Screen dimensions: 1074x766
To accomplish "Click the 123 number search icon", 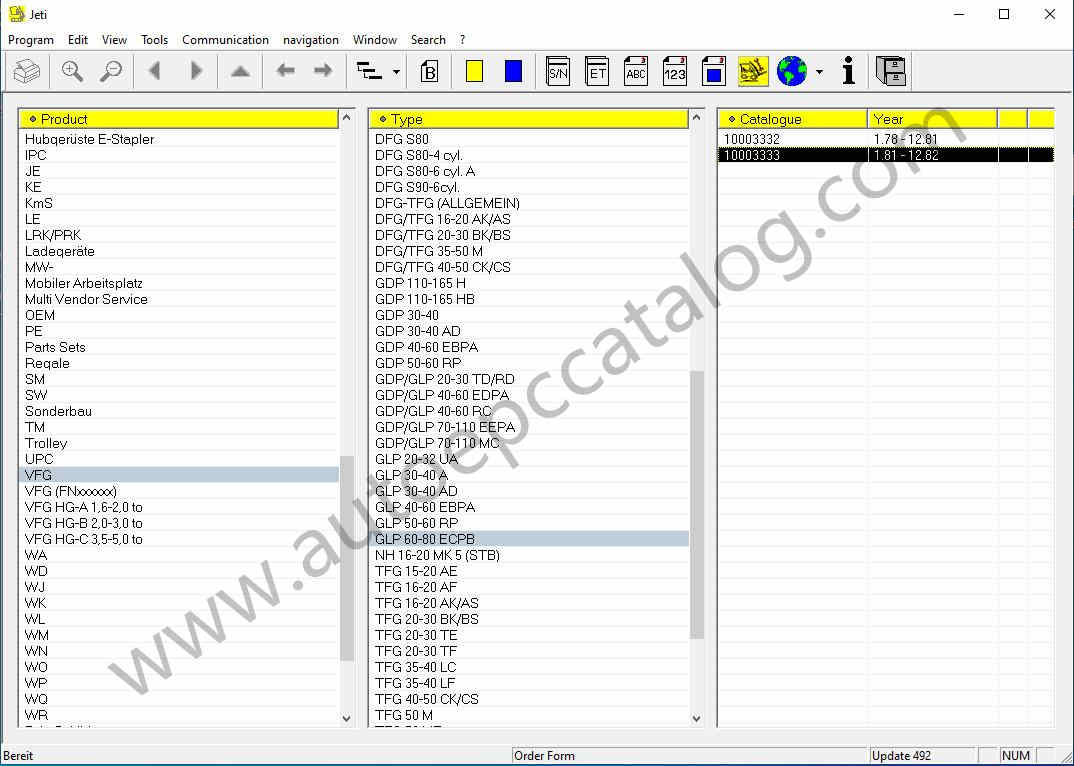I will pos(675,71).
